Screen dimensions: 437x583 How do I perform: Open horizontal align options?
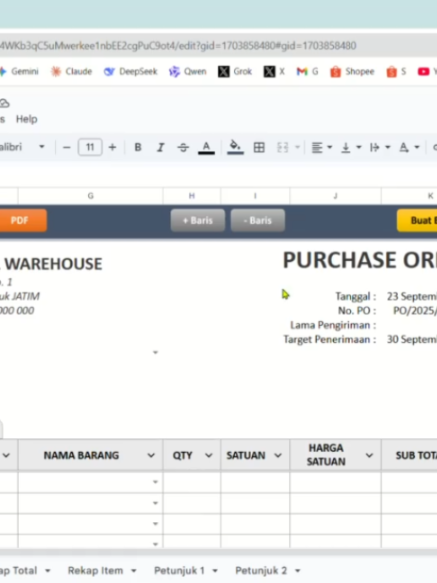click(321, 148)
